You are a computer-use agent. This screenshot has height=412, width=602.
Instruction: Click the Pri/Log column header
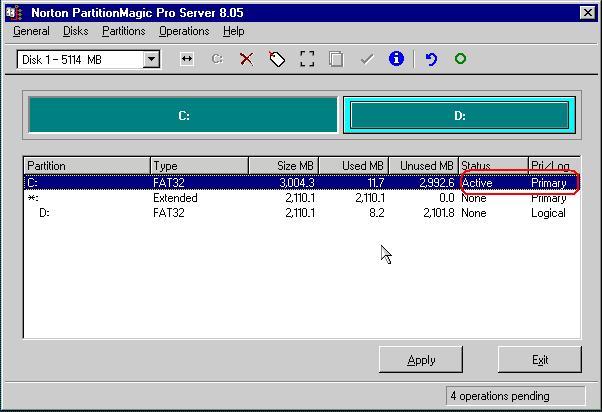click(x=554, y=166)
